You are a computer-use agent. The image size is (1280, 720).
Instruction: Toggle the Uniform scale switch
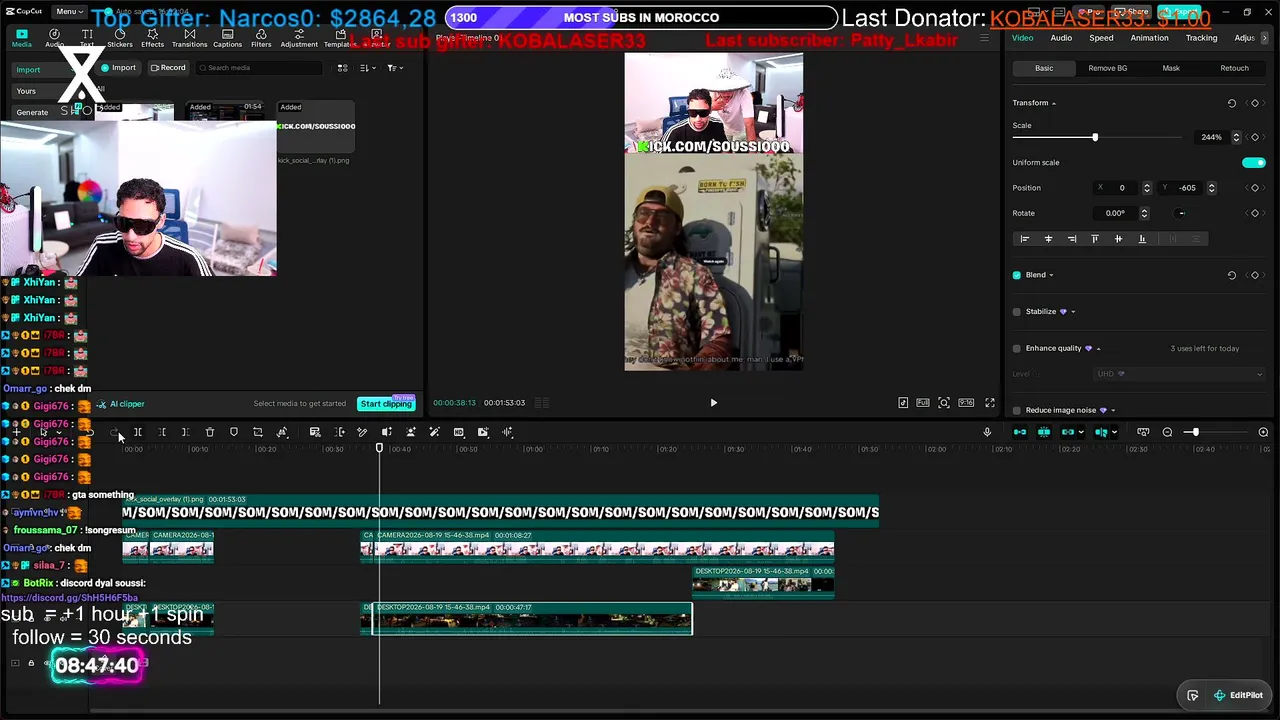click(1254, 162)
